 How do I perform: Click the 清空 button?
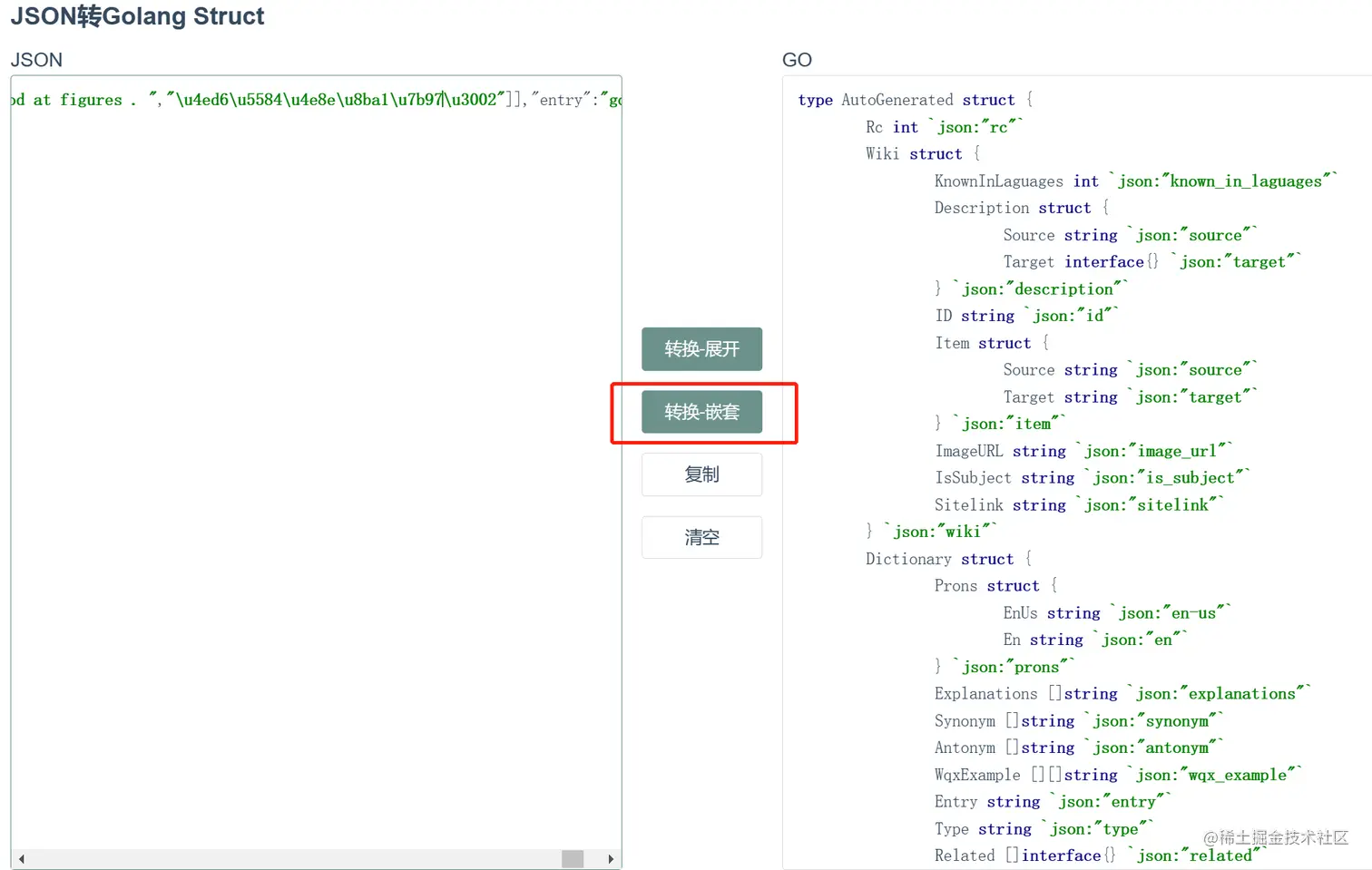pos(701,537)
